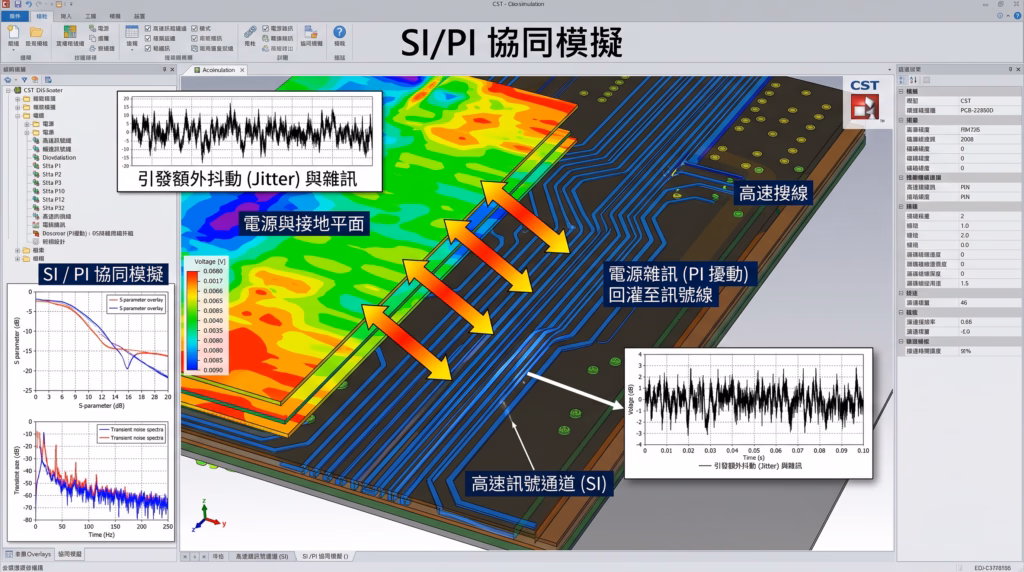This screenshot has height=572, width=1024.
Task: Click the Voltage color scale legend
Action: 206,315
